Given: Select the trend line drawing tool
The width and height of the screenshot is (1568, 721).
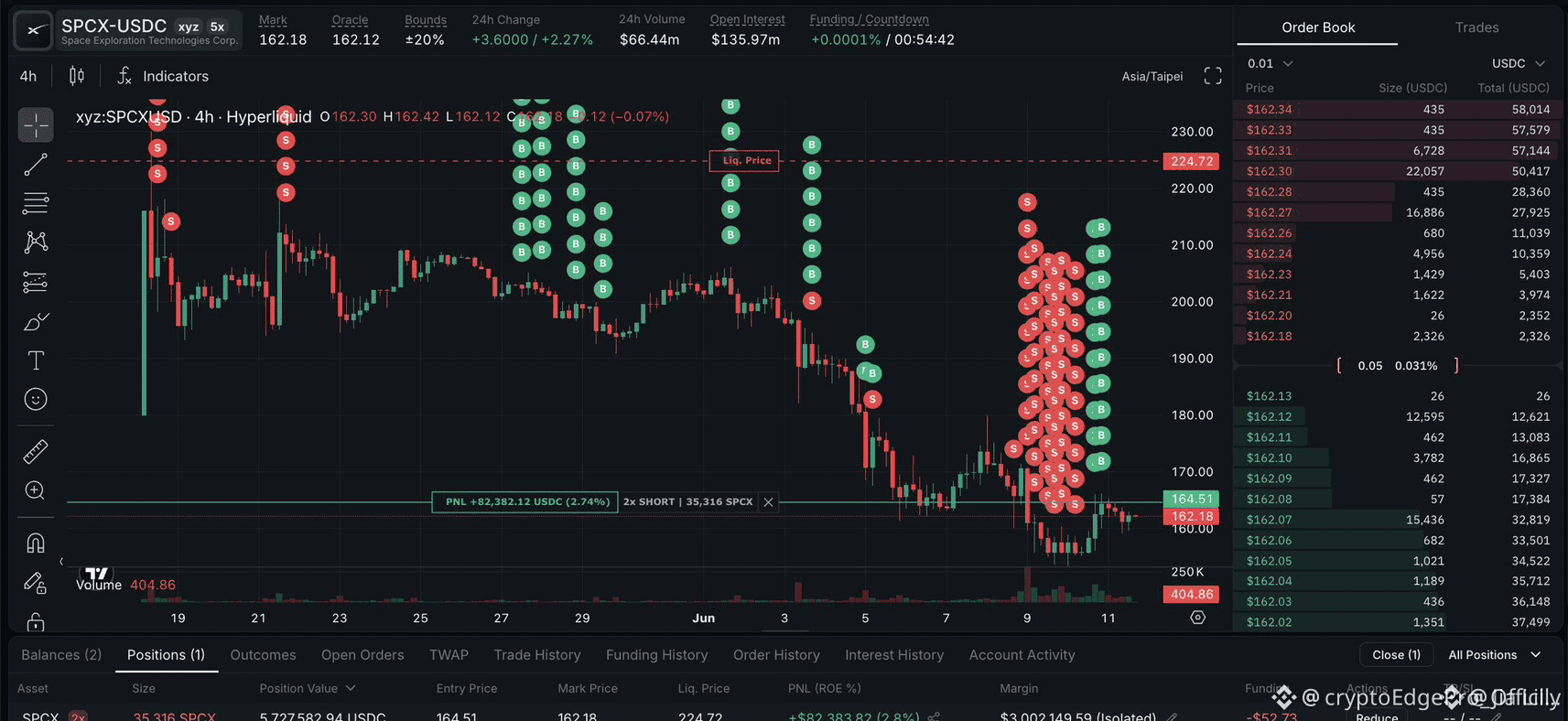Looking at the screenshot, I should pos(36,165).
